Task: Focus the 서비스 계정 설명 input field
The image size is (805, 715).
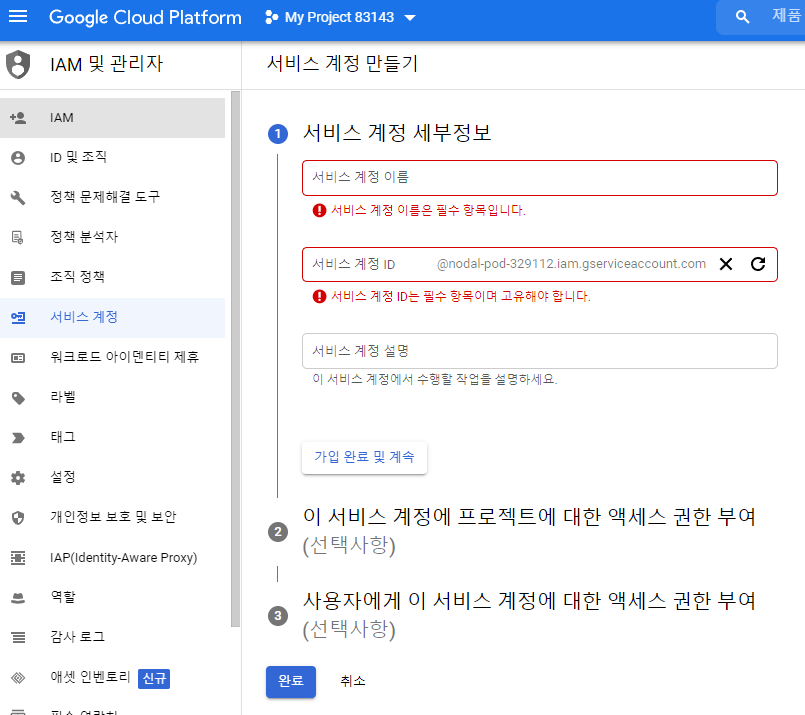Action: [x=540, y=351]
